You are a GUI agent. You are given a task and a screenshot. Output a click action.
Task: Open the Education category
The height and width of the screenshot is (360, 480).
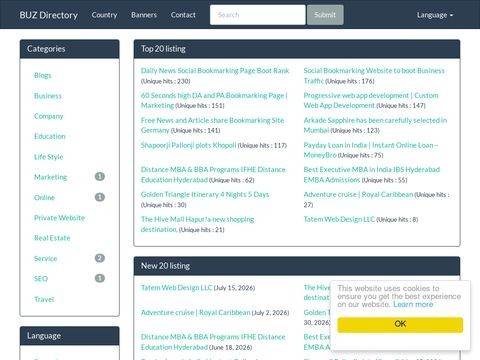pyautogui.click(x=50, y=136)
